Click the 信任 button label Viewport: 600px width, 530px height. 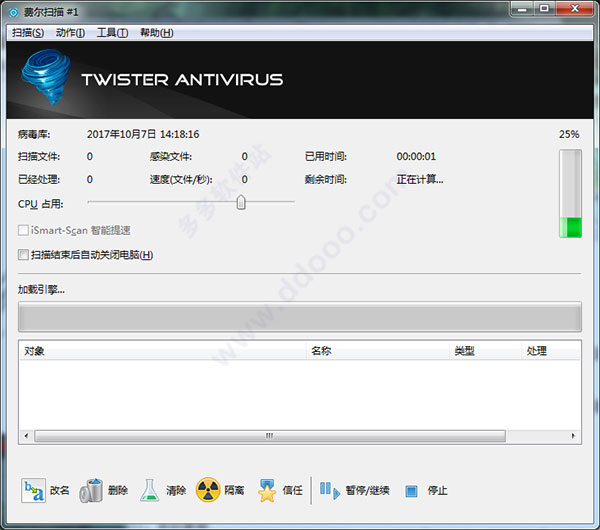293,490
